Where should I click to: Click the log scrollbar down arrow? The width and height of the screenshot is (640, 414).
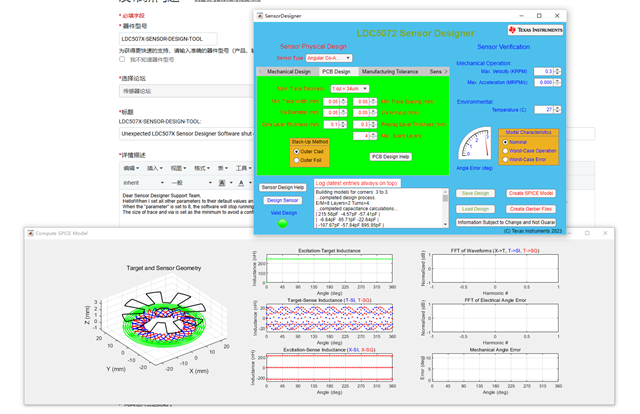(x=445, y=224)
